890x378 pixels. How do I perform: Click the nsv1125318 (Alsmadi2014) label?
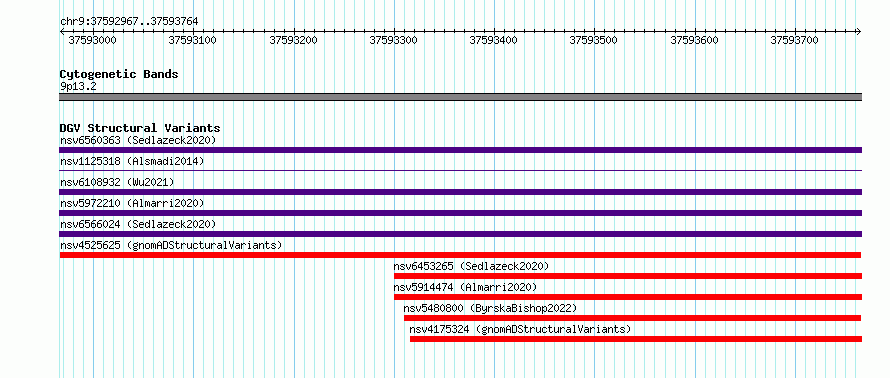tap(132, 161)
